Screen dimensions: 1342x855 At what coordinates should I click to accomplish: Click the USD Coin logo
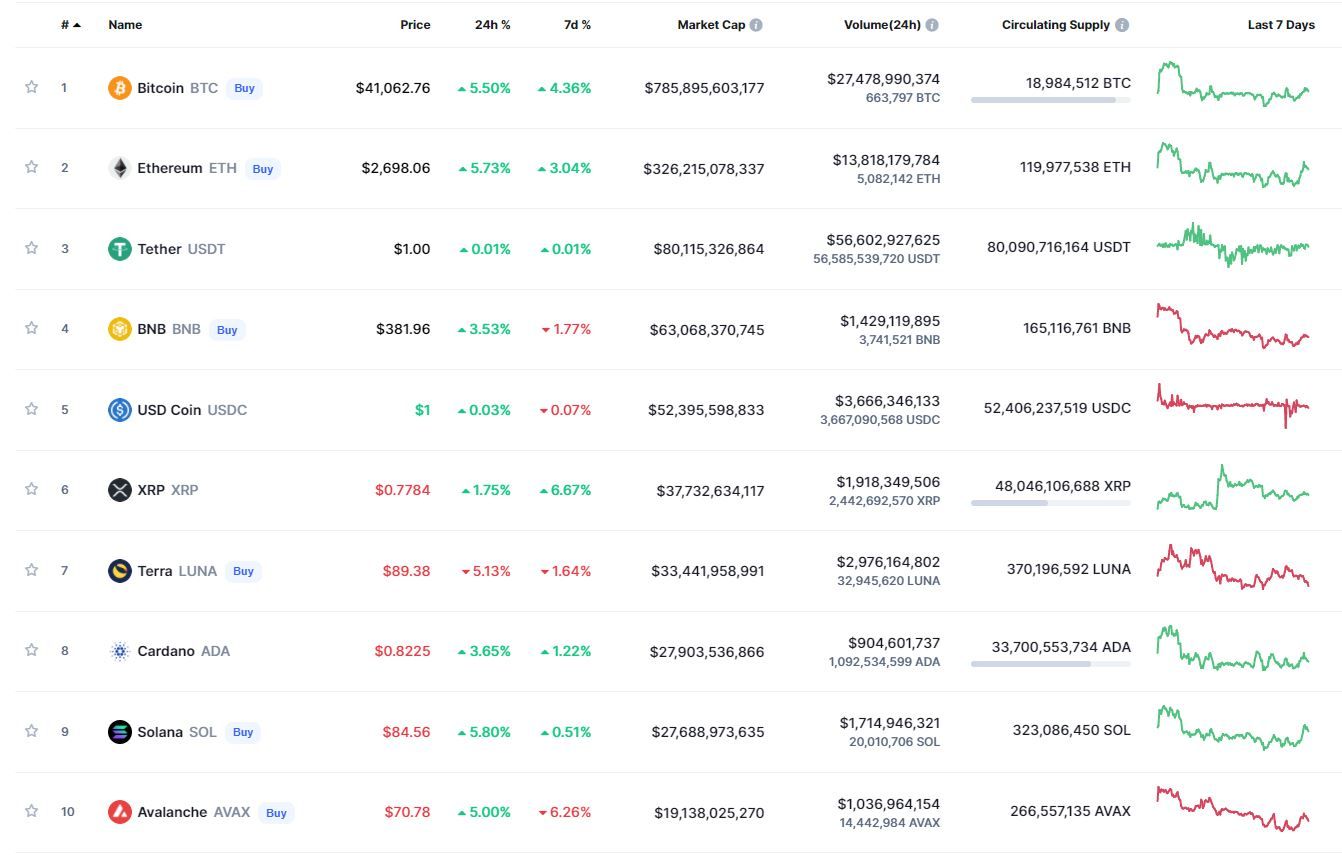[x=120, y=410]
